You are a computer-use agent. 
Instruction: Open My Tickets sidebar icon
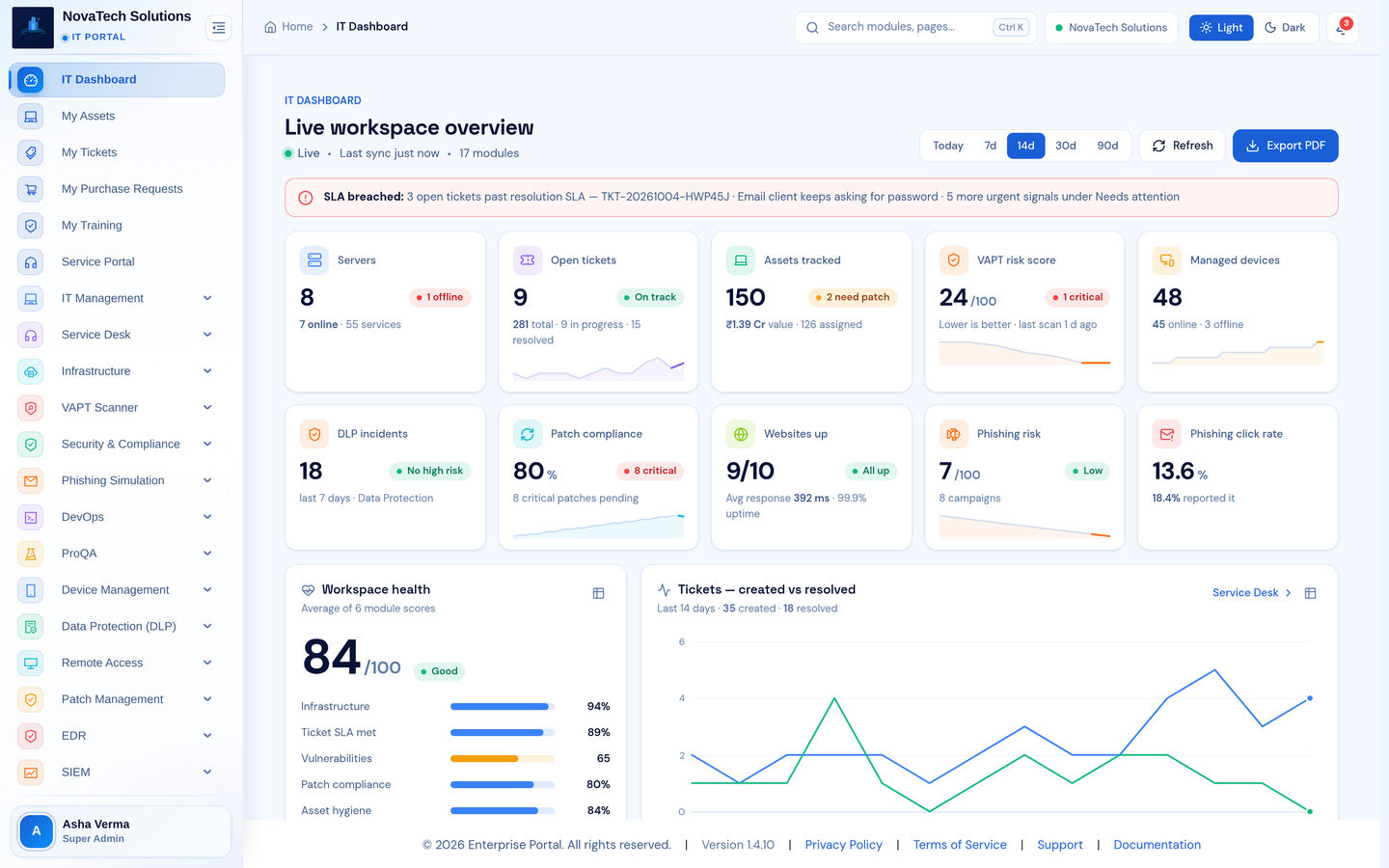pos(31,152)
